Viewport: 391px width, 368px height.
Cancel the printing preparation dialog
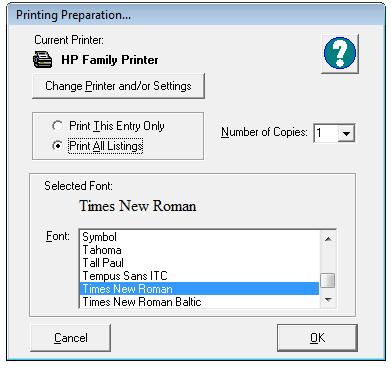[71, 338]
